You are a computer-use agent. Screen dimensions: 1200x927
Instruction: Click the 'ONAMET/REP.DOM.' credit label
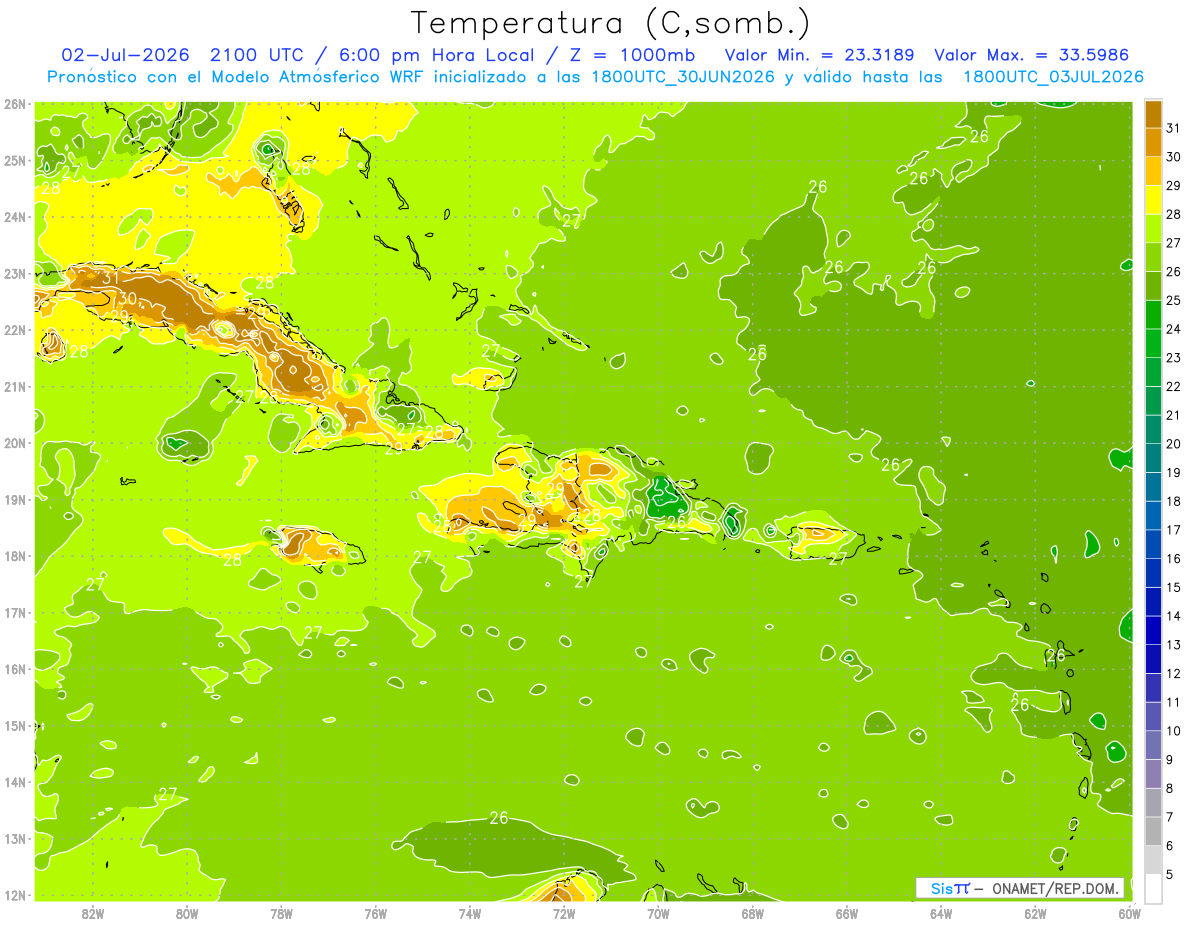(x=1054, y=888)
